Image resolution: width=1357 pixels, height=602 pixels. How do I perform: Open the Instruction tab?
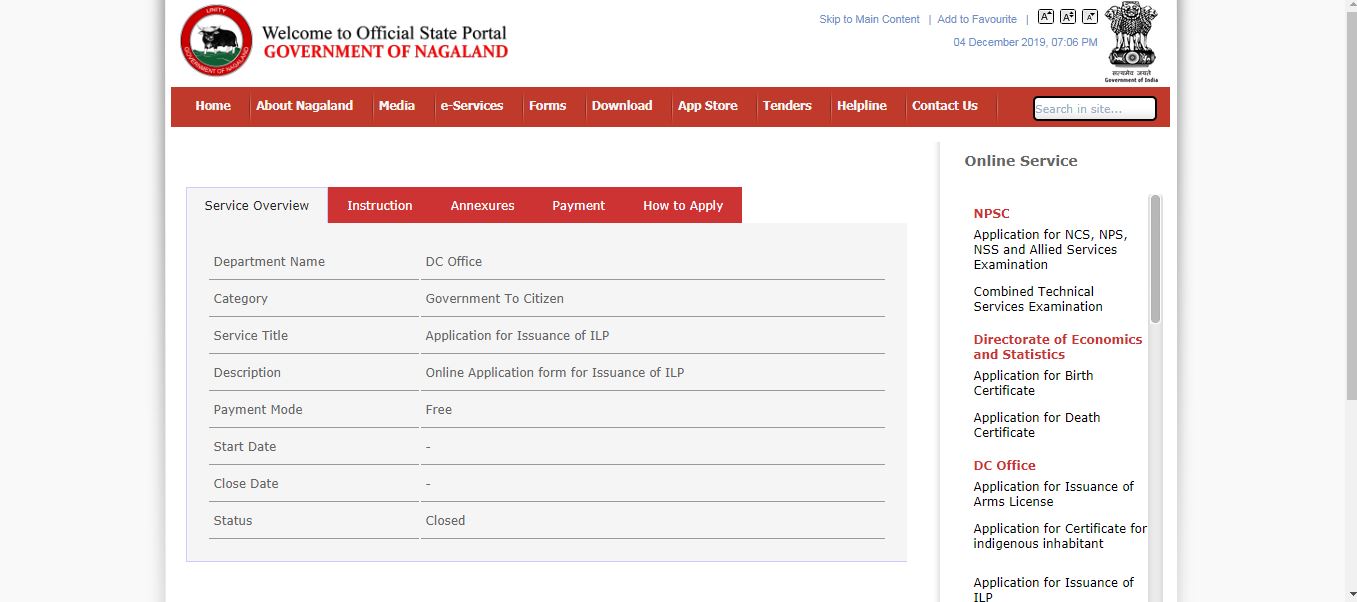tap(379, 206)
